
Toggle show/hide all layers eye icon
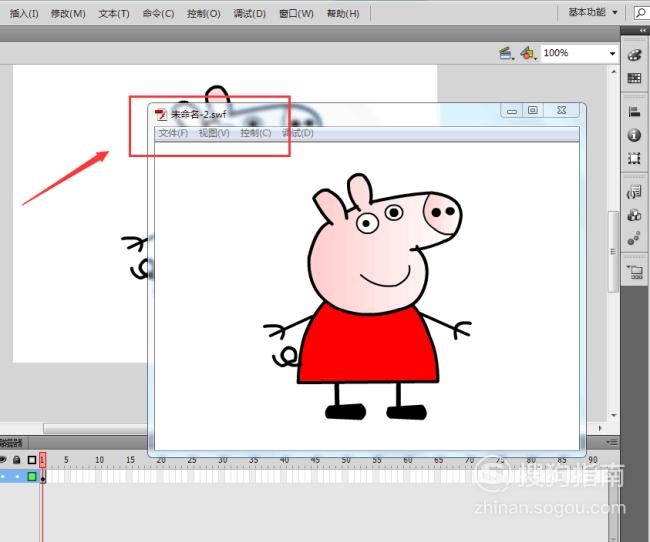coord(2,459)
